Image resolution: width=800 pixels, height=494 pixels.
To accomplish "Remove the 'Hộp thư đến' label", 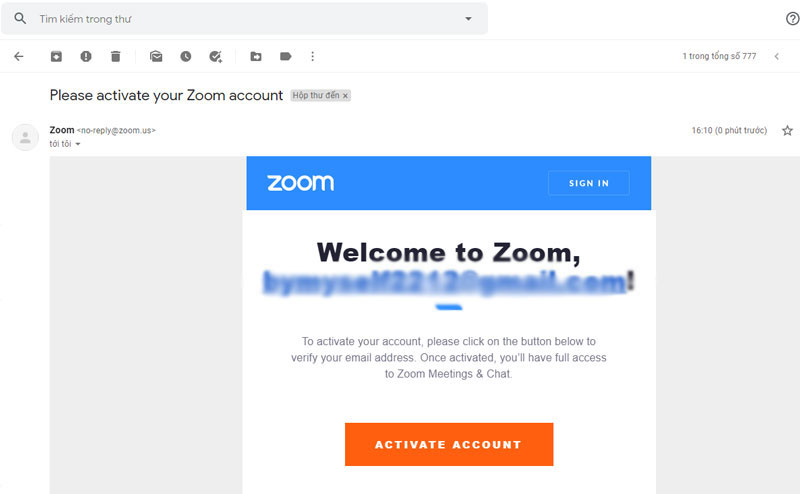I will click(345, 96).
